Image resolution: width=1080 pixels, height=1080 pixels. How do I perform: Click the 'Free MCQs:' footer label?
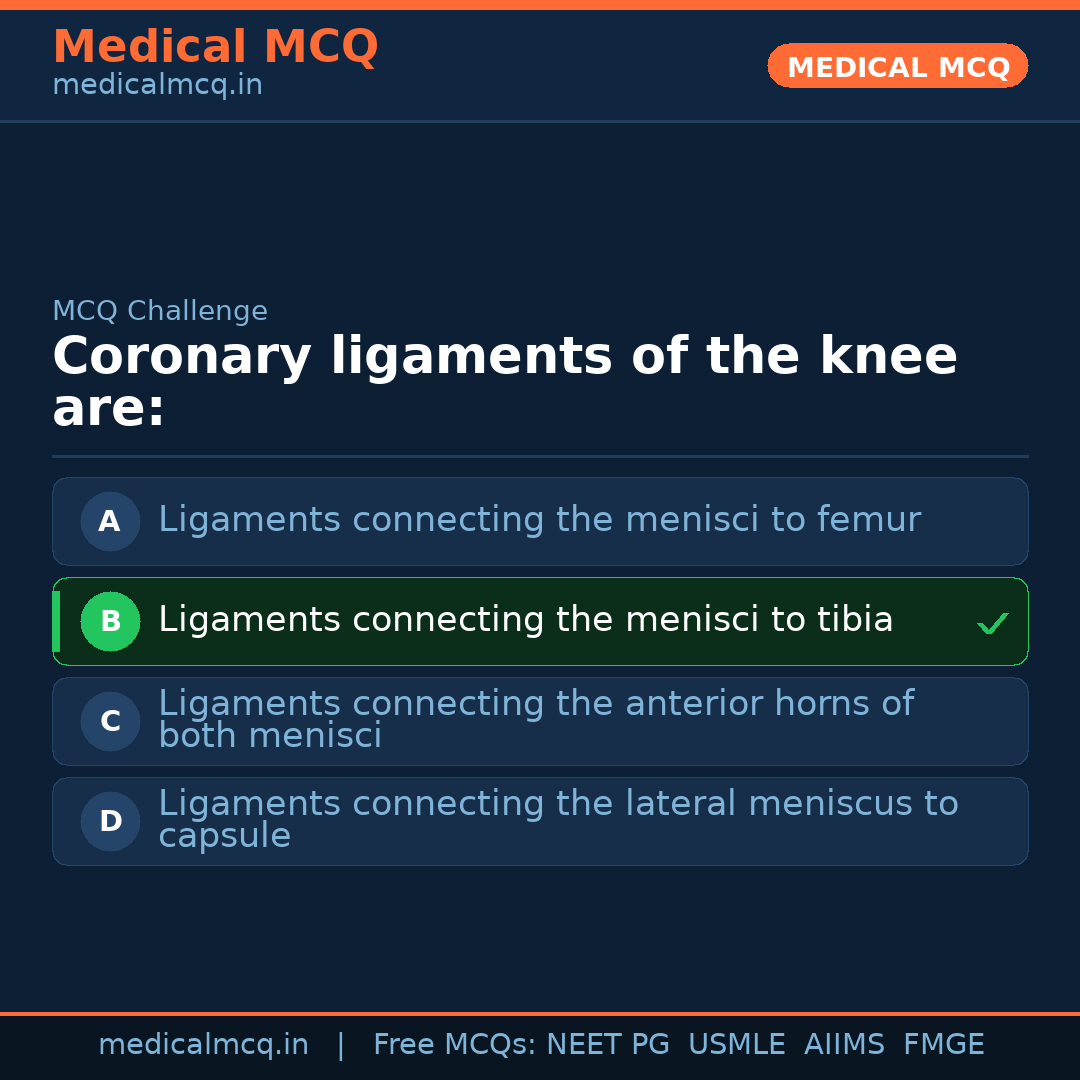[455, 1045]
